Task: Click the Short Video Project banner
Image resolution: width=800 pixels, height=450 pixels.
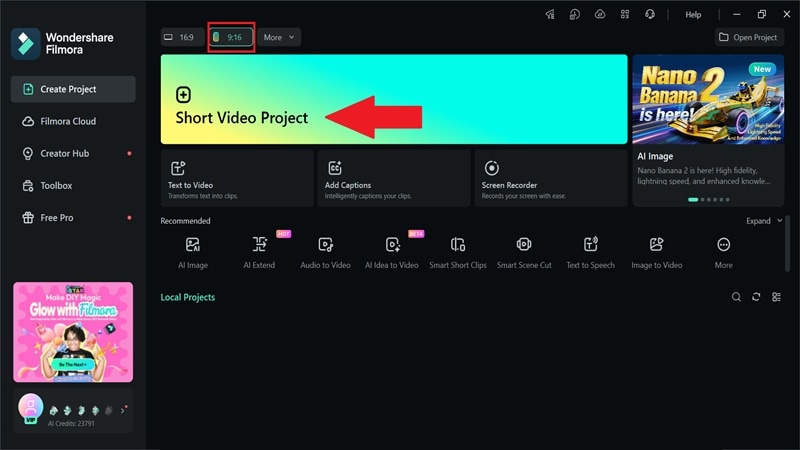Action: tap(393, 99)
